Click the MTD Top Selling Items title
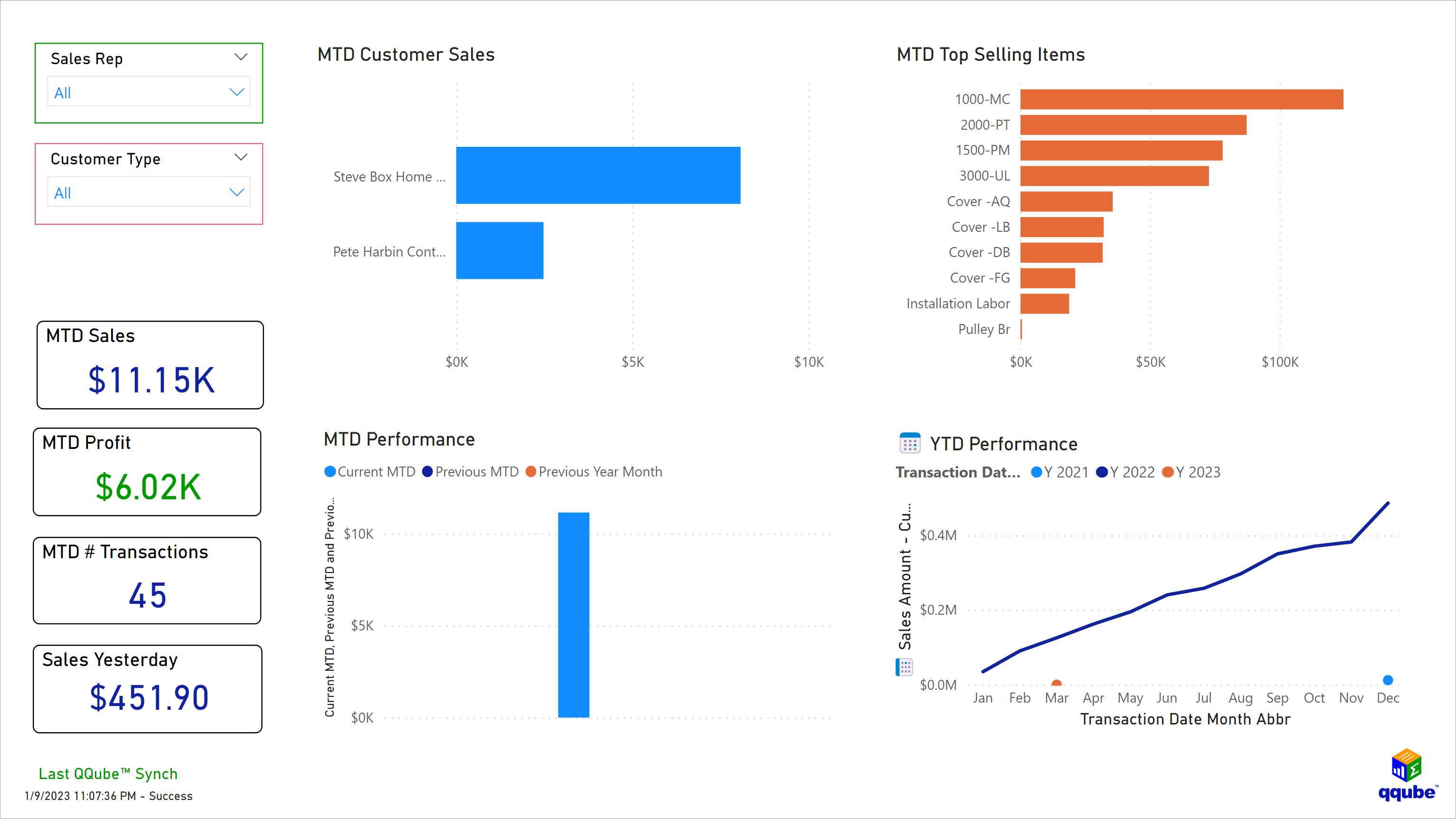Image resolution: width=1456 pixels, height=819 pixels. tap(990, 54)
